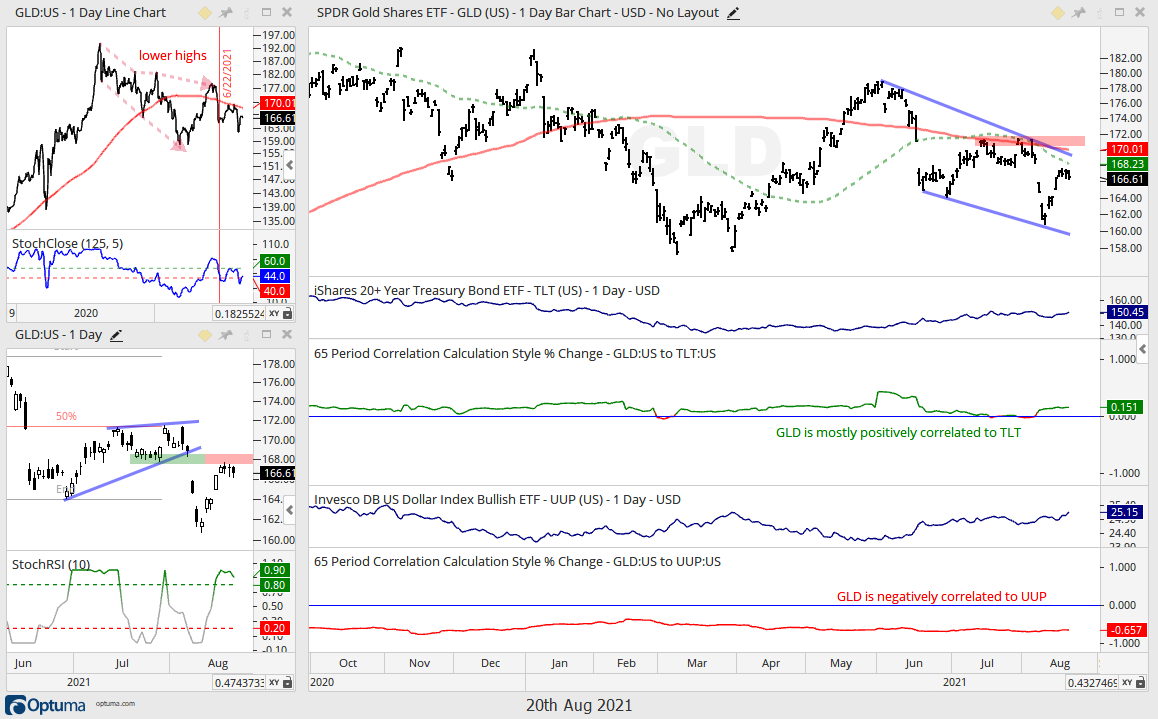1158x719 pixels.
Task: Close the GLD:US - 1 Day candlestick panel
Action: [x=287, y=334]
